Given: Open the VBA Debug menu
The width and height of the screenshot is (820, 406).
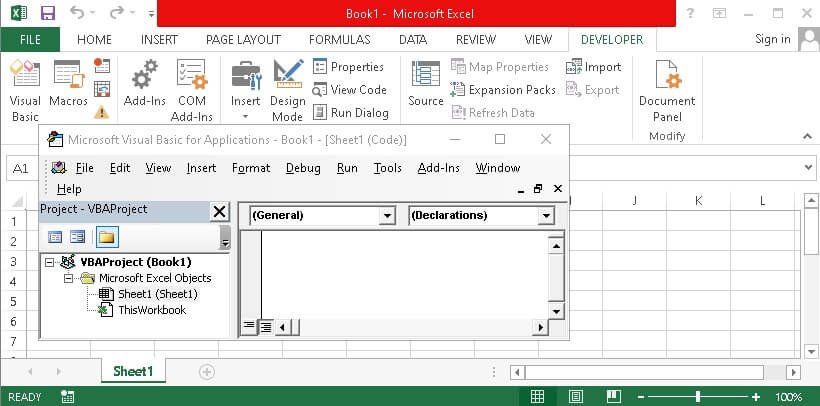Looking at the screenshot, I should [303, 168].
